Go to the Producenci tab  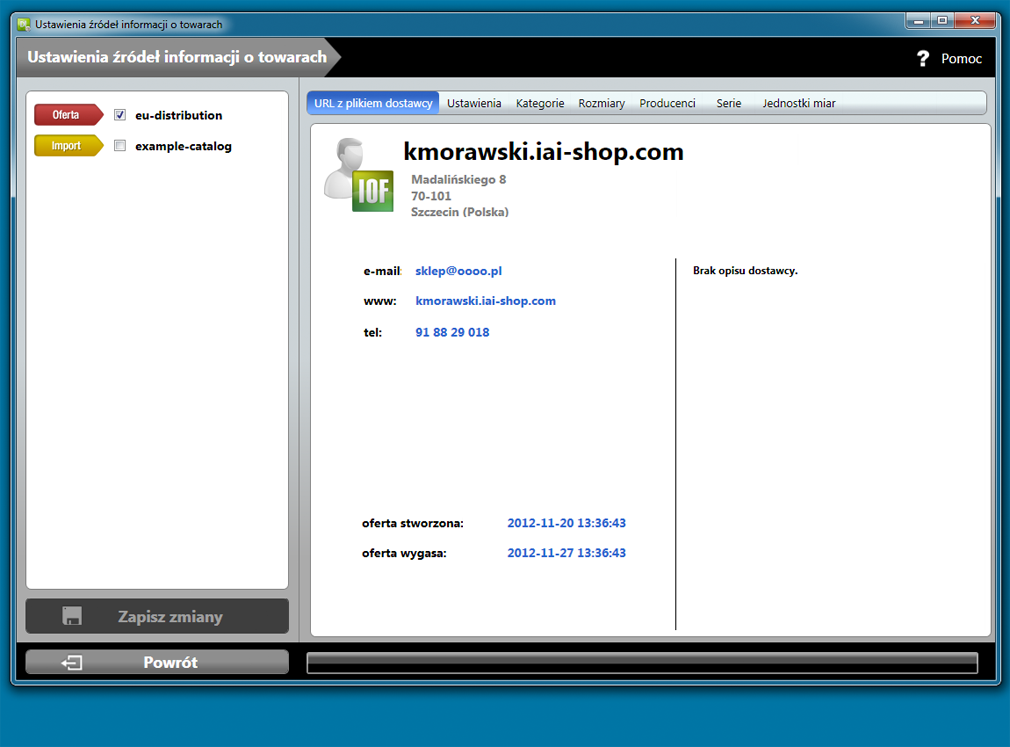click(667, 103)
